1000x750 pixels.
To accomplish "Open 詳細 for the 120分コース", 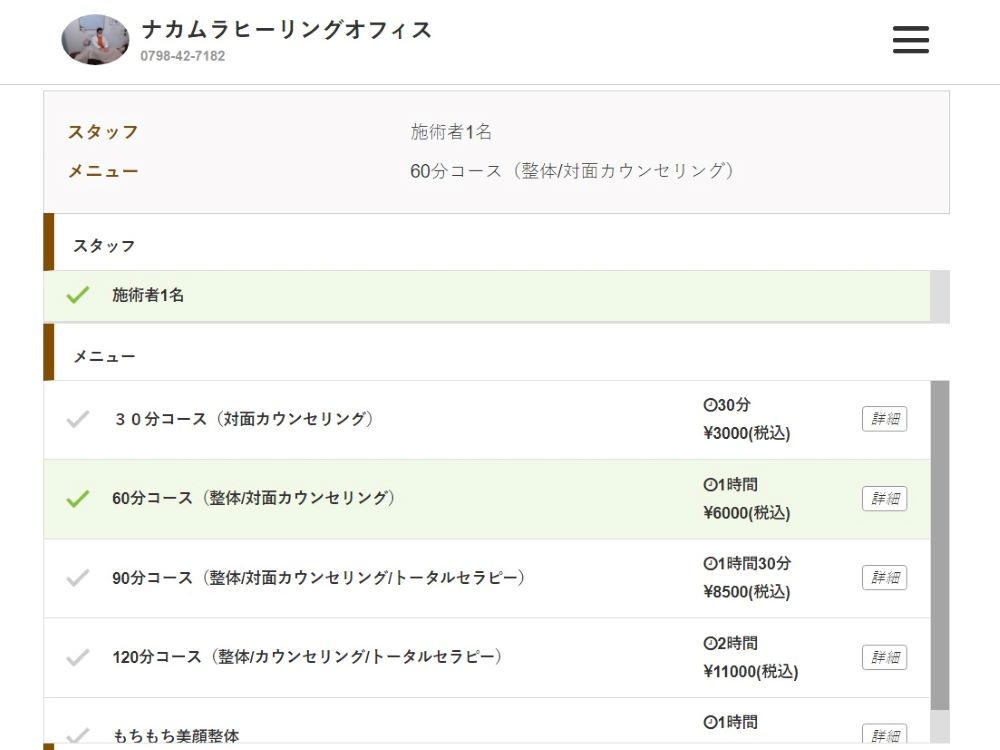I will click(x=884, y=657).
